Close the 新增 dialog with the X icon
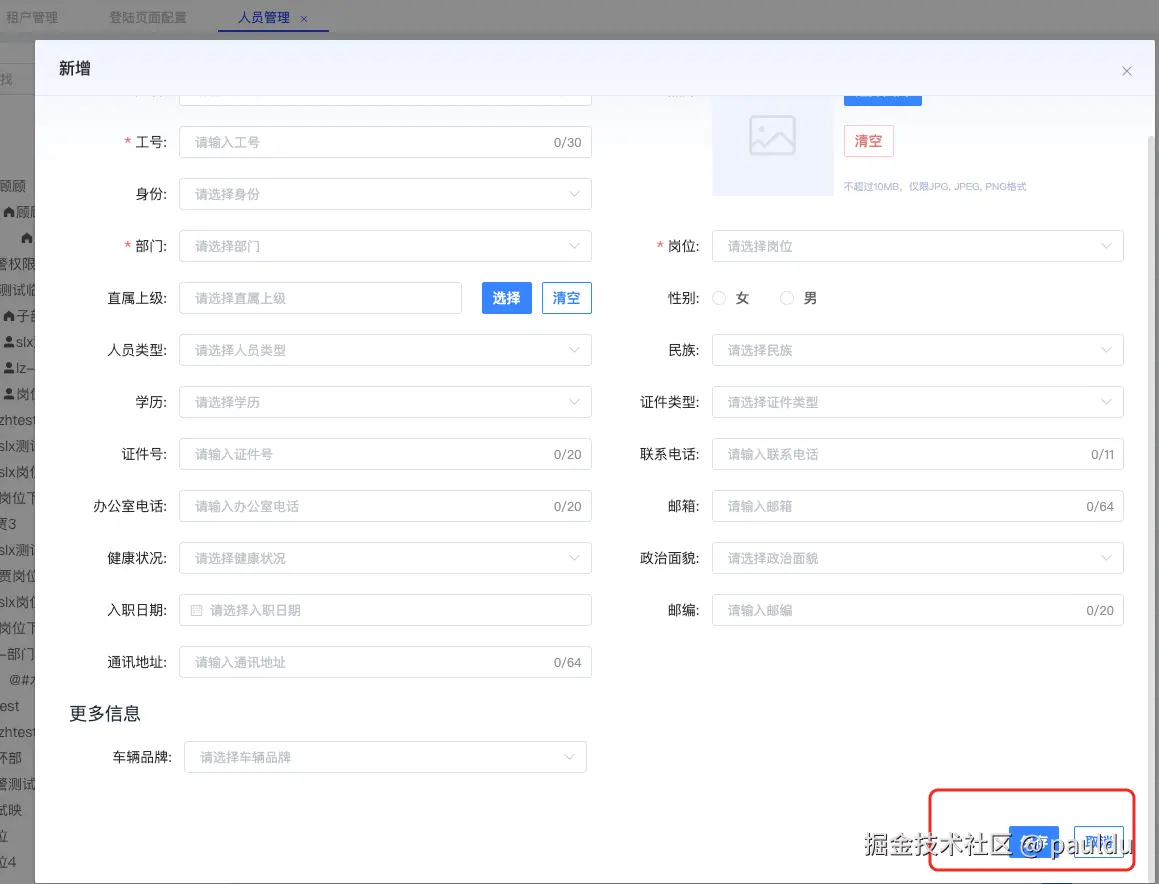This screenshot has height=884, width=1159. click(x=1126, y=71)
